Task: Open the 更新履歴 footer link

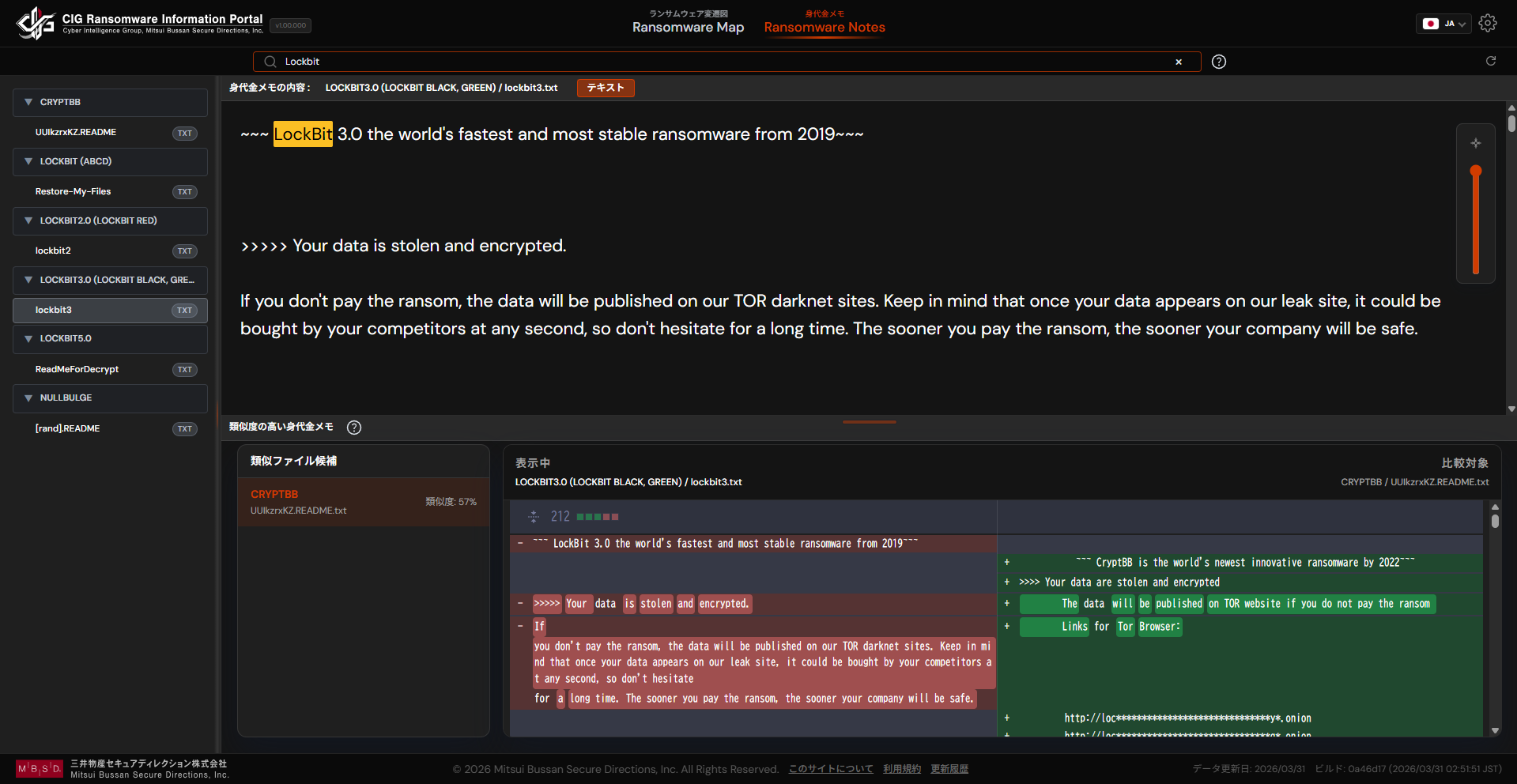Action: click(949, 769)
